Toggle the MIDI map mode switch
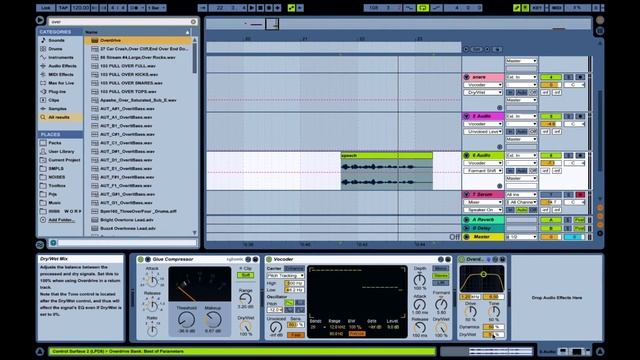The height and width of the screenshot is (360, 640). (x=556, y=8)
